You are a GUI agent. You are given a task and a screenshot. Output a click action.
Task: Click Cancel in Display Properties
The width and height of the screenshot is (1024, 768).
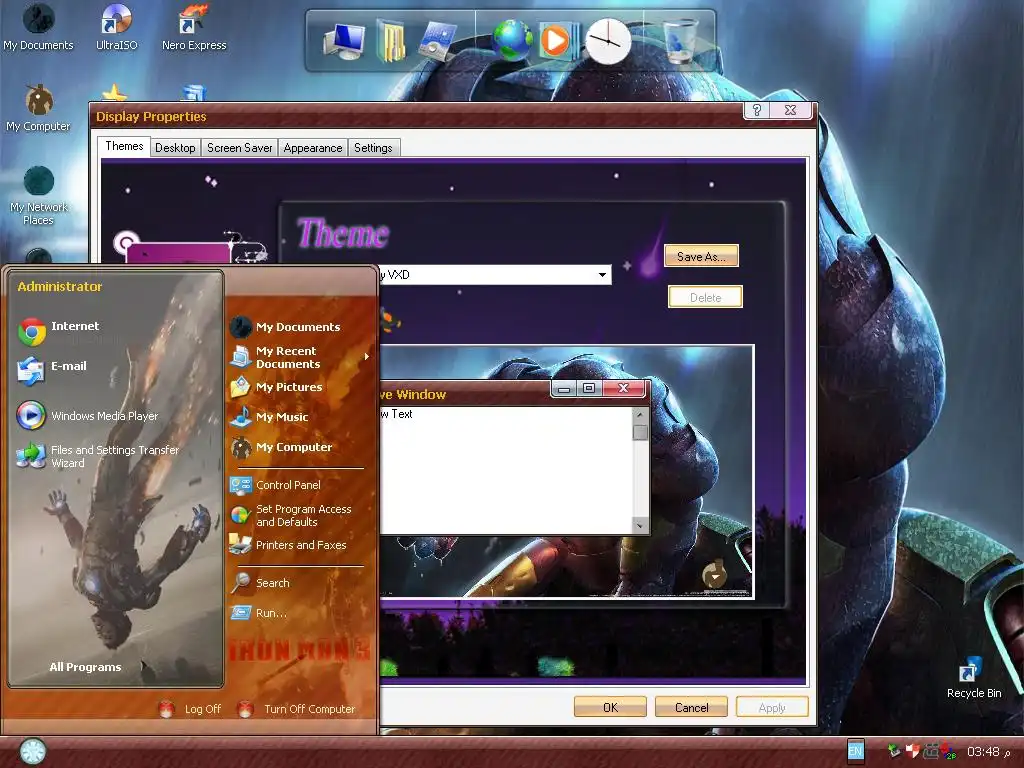point(691,707)
